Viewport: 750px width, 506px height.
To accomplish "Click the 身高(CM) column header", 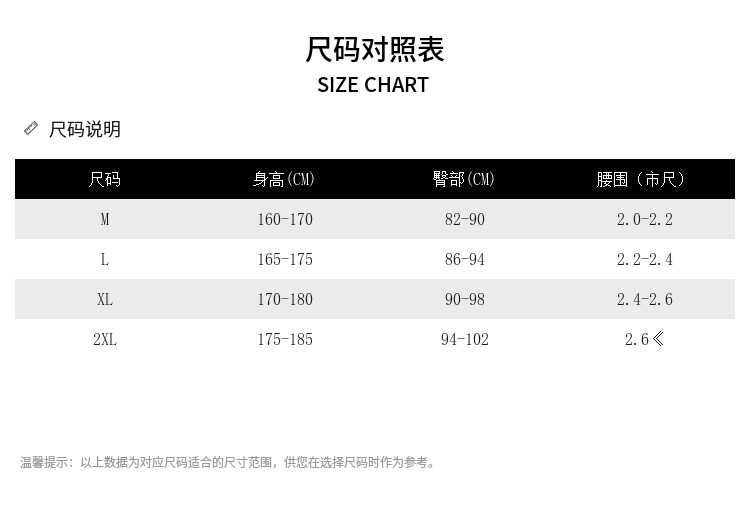I will [x=284, y=180].
